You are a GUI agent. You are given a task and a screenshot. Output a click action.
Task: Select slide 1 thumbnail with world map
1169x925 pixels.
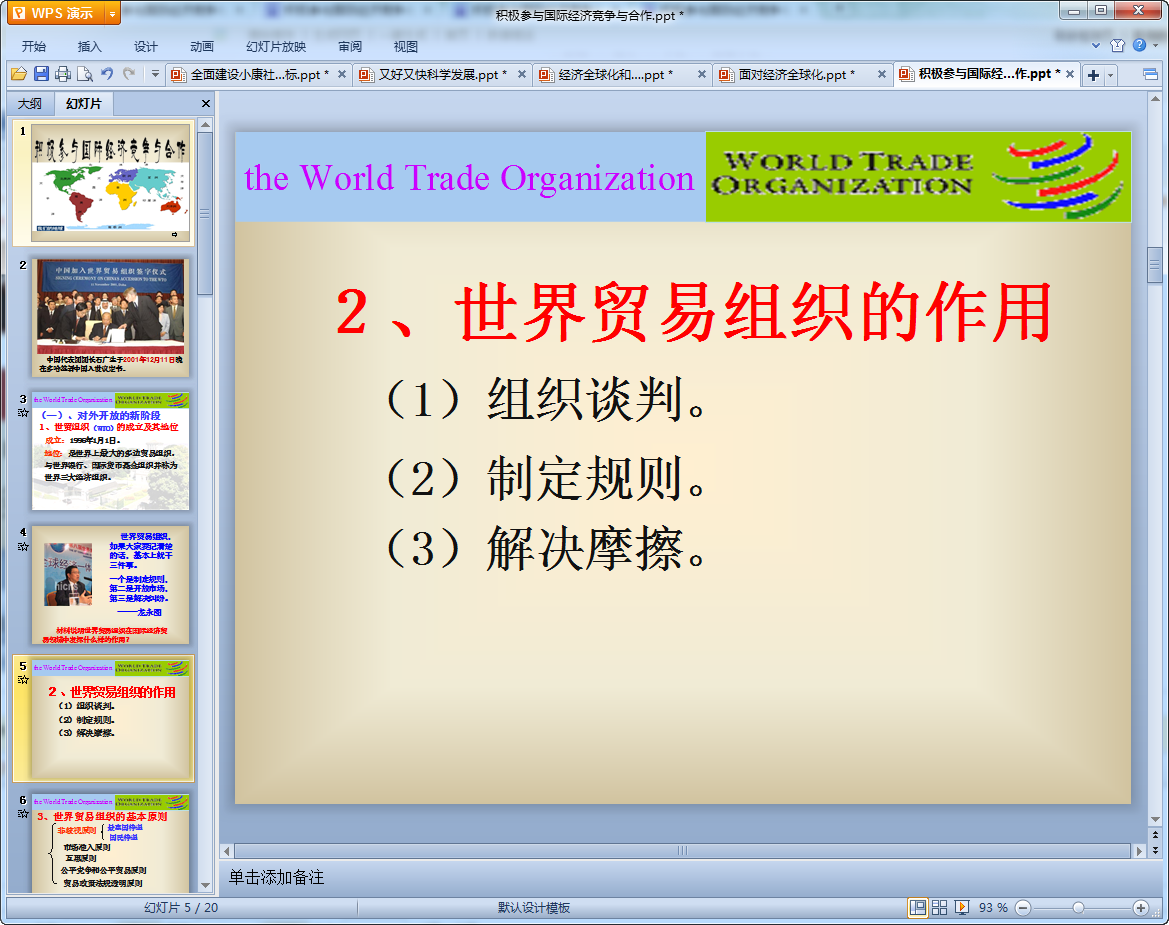click(x=110, y=183)
